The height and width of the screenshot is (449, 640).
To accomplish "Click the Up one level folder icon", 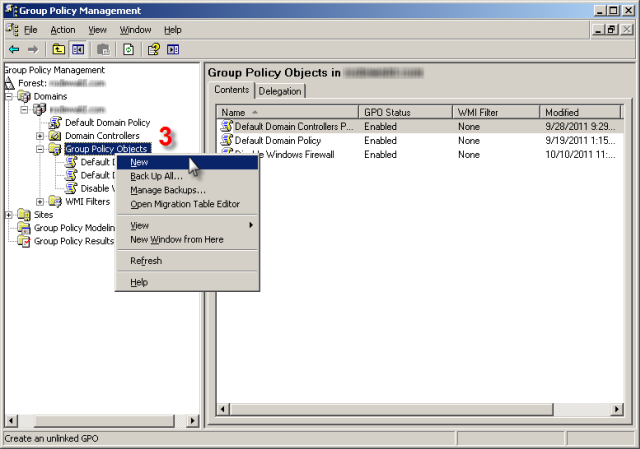I will [59, 49].
